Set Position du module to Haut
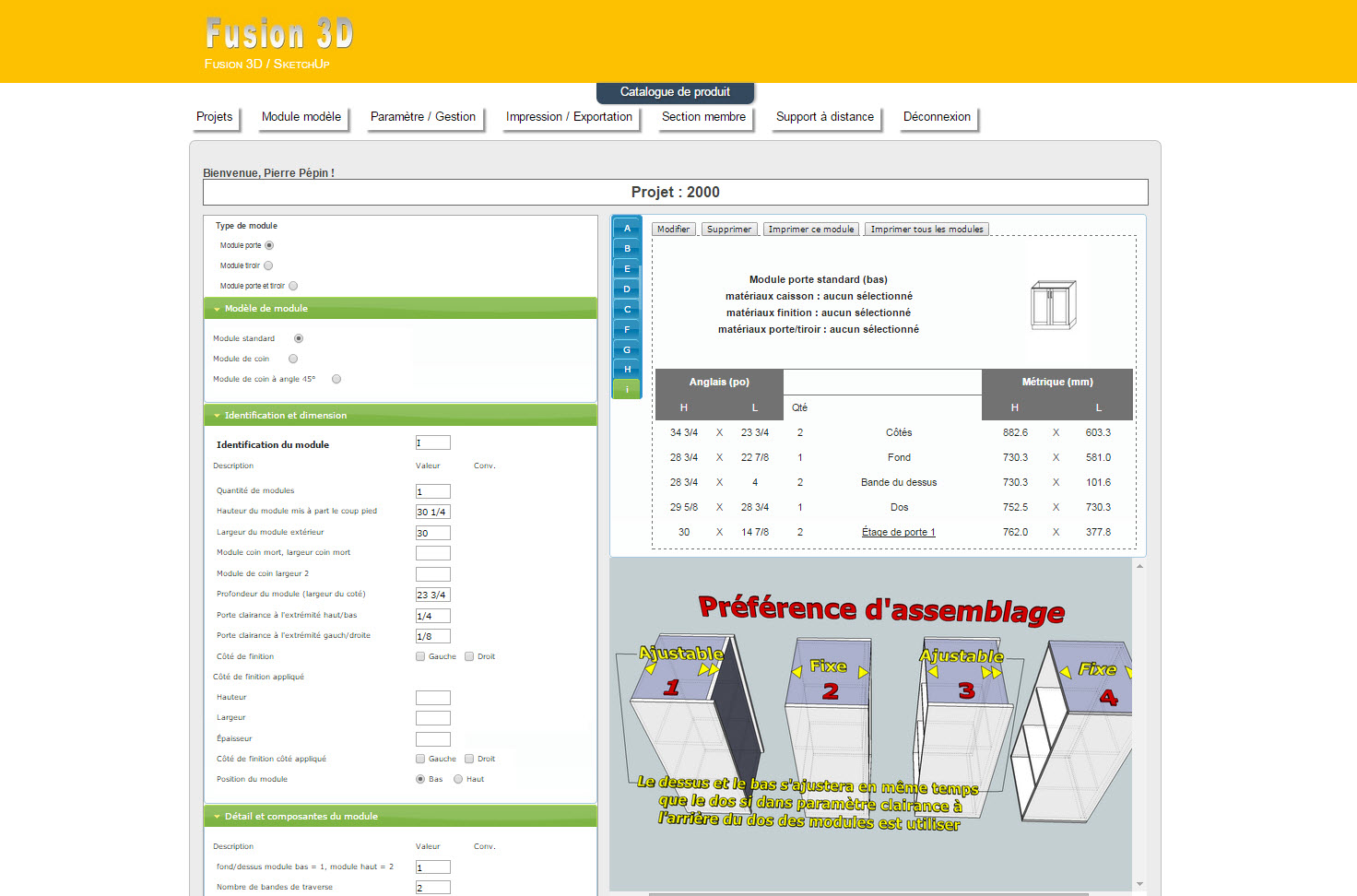The height and width of the screenshot is (896, 1357). pos(458,779)
